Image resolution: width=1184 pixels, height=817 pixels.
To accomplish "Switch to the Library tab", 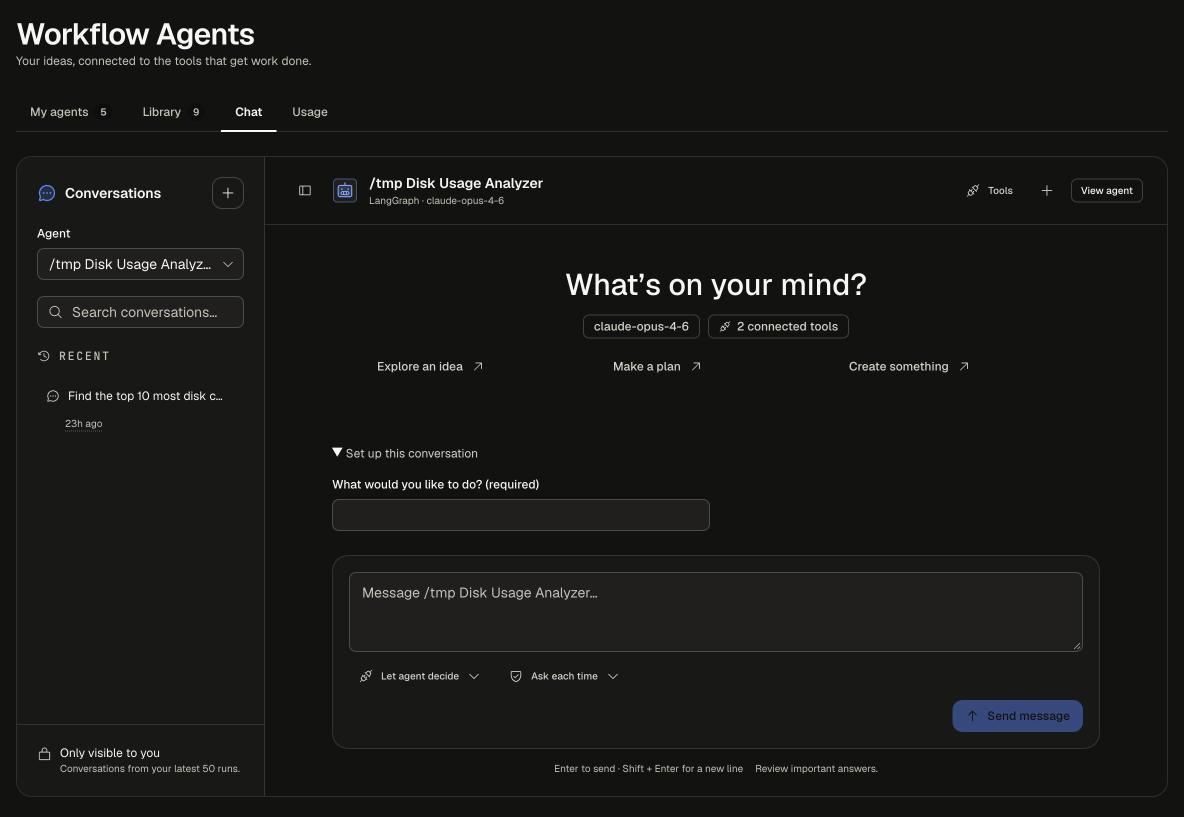I will (171, 112).
